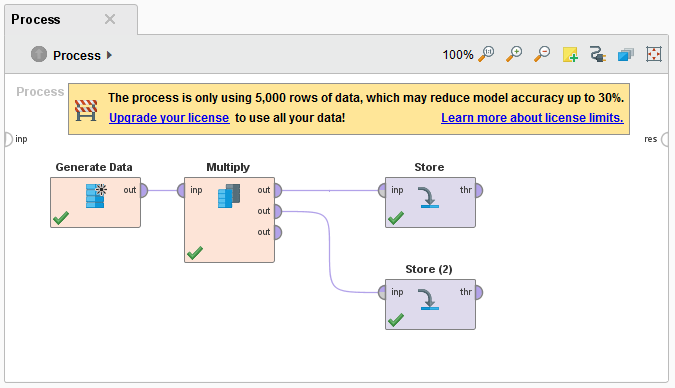Click the auto-wire connections plug icon
675x388 pixels.
pyautogui.click(x=598, y=54)
